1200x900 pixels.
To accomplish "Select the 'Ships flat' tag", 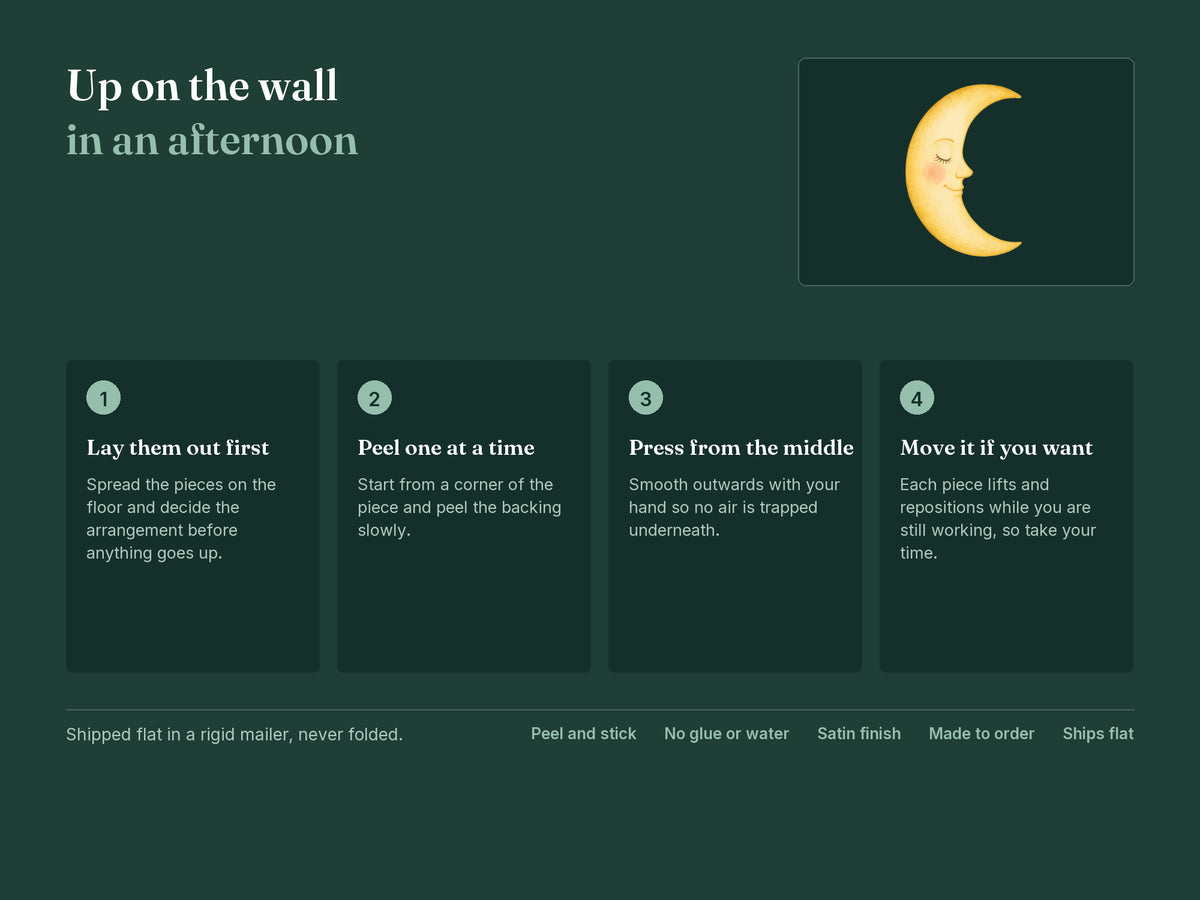I will [1098, 734].
